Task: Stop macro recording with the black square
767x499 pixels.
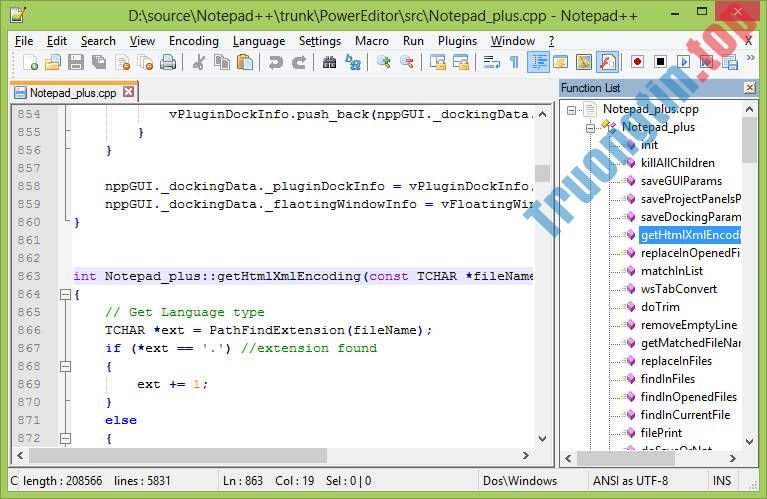Action: (660, 62)
